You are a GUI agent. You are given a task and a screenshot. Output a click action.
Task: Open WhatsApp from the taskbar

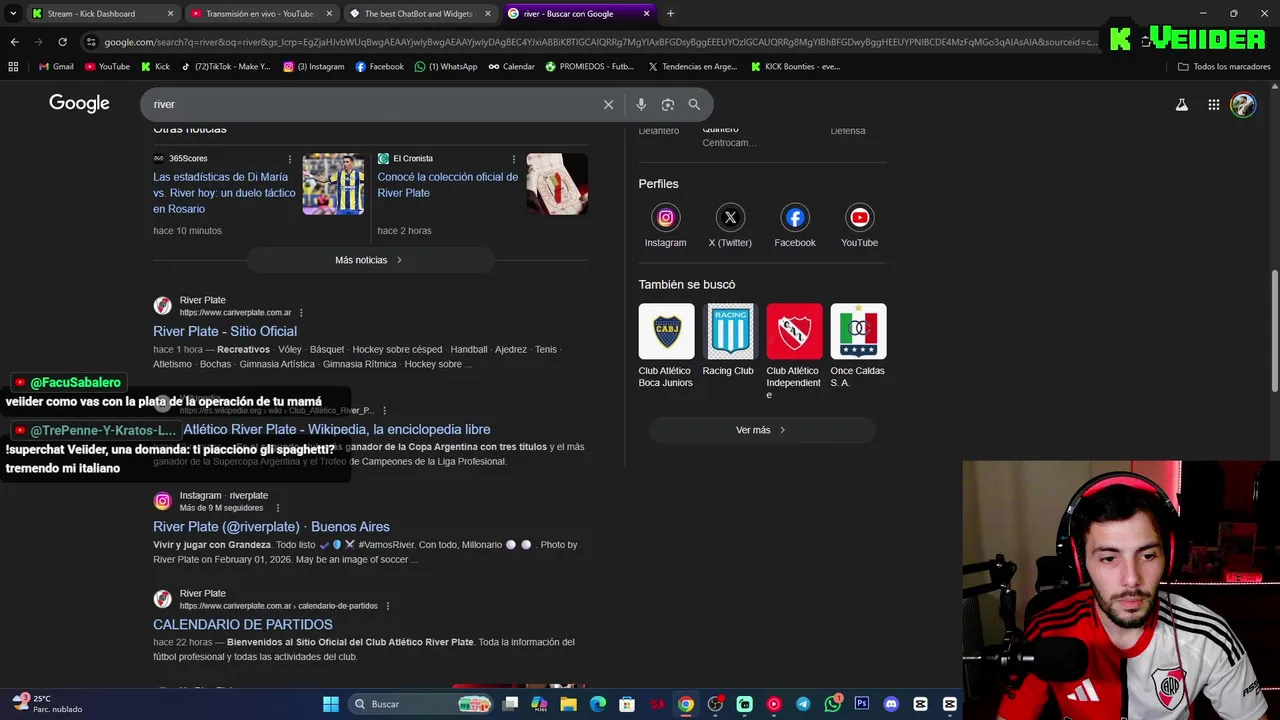(832, 704)
